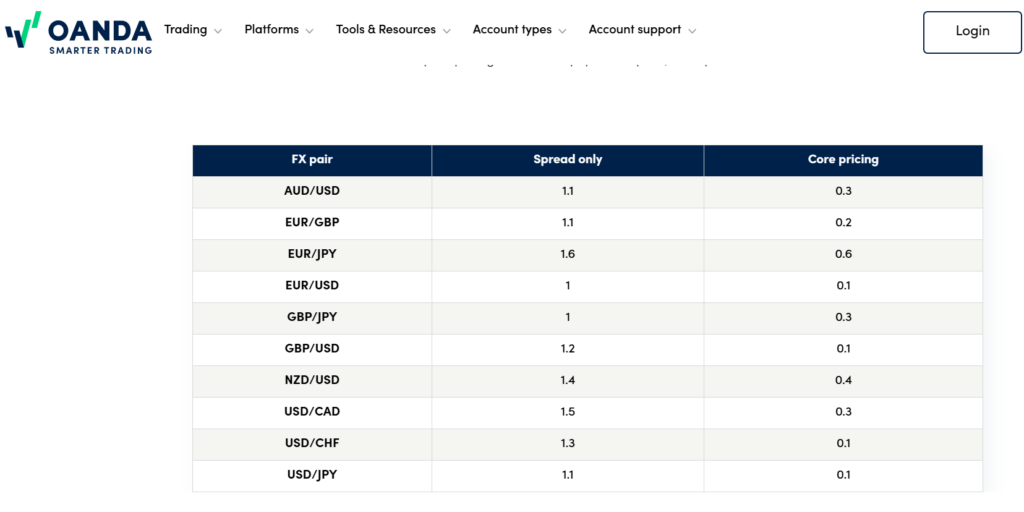This screenshot has width=1024, height=512.
Task: Select the Spread only column header
Action: point(568,161)
